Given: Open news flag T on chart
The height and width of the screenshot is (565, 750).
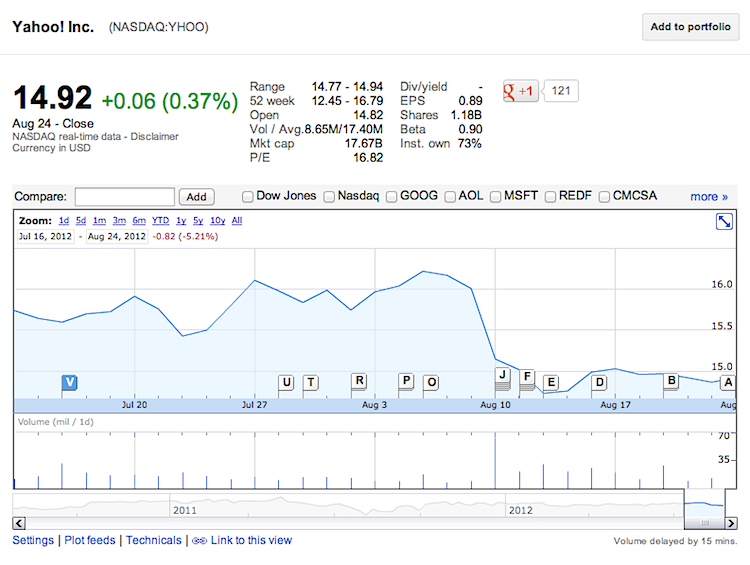Looking at the screenshot, I should click(310, 382).
